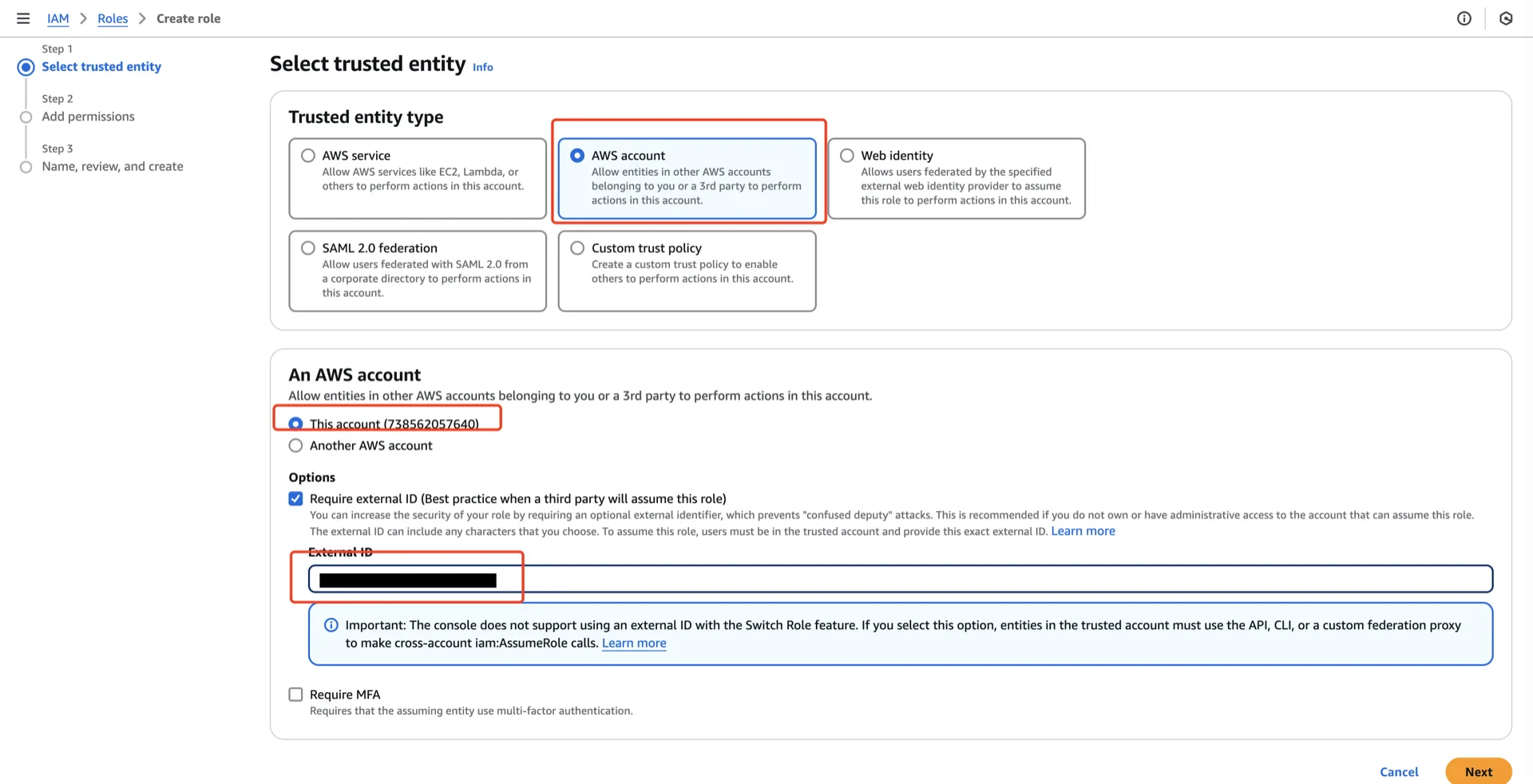Viewport: 1533px width, 784px height.
Task: Uncheck the Require external ID checkbox
Action: (295, 499)
